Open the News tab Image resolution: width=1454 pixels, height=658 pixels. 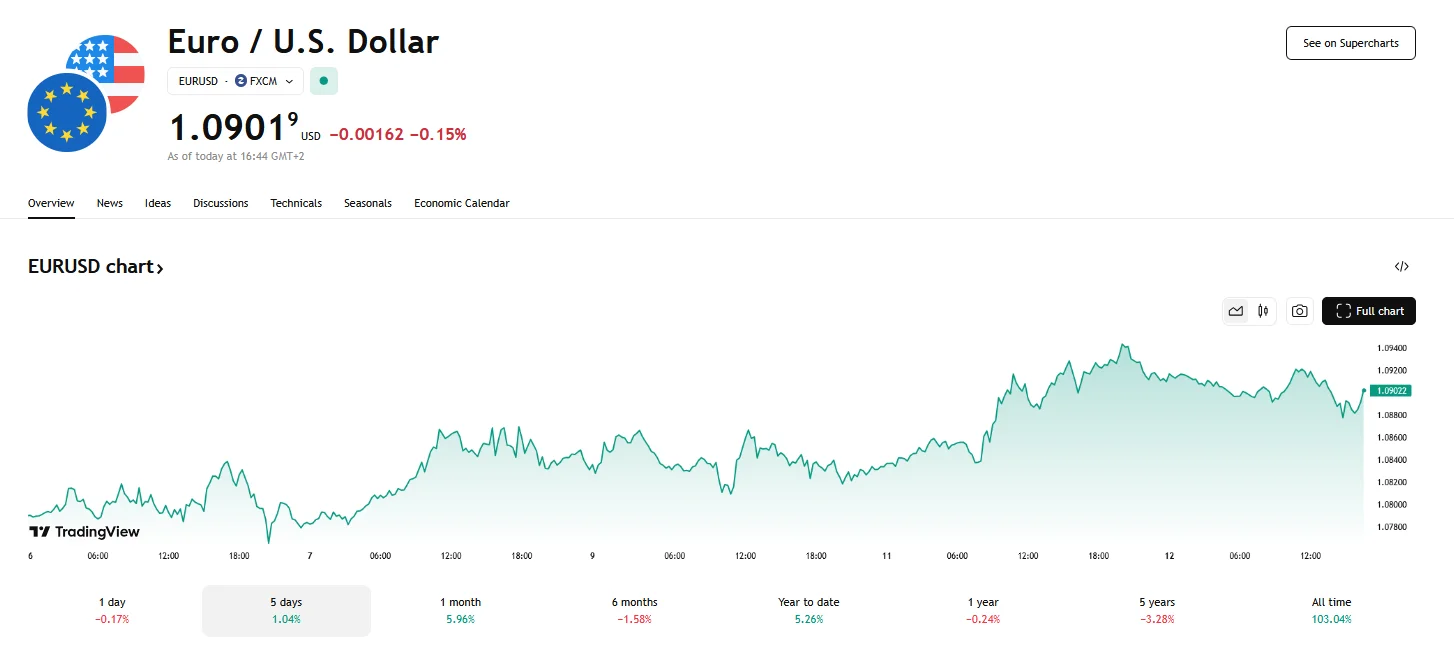(110, 203)
